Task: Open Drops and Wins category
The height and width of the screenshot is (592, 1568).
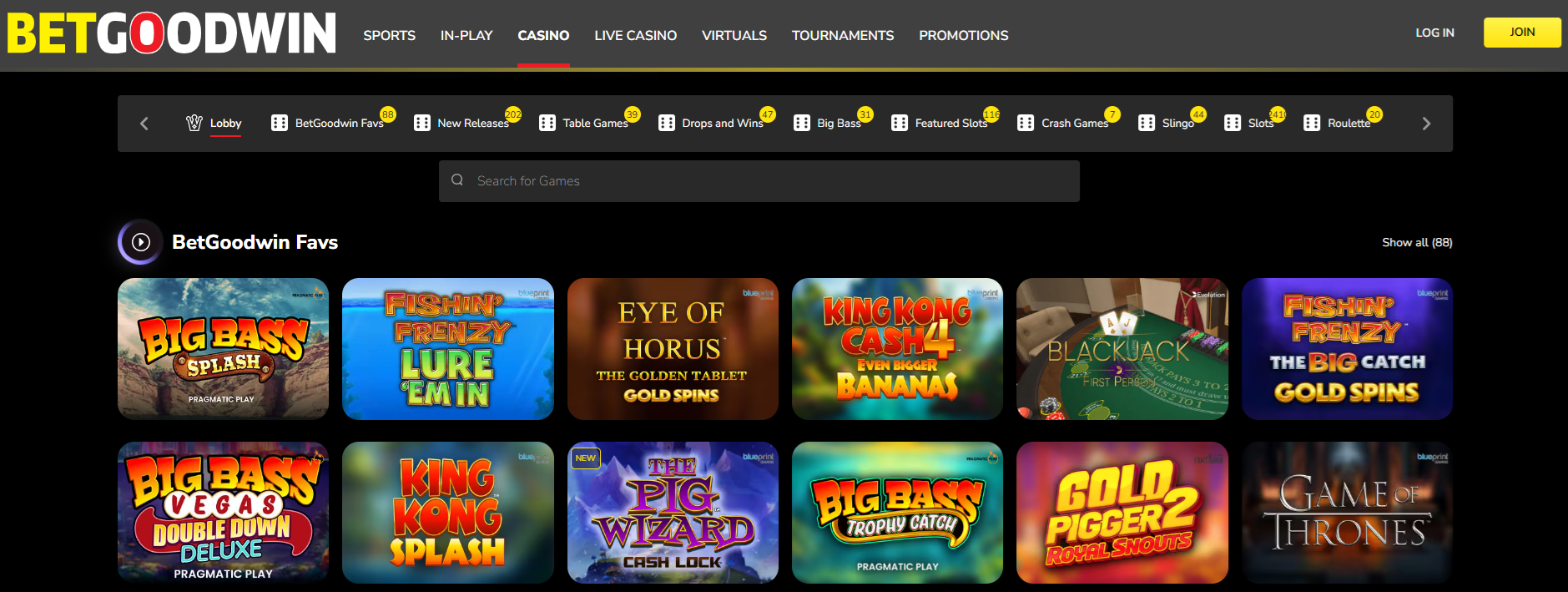Action: [x=723, y=123]
